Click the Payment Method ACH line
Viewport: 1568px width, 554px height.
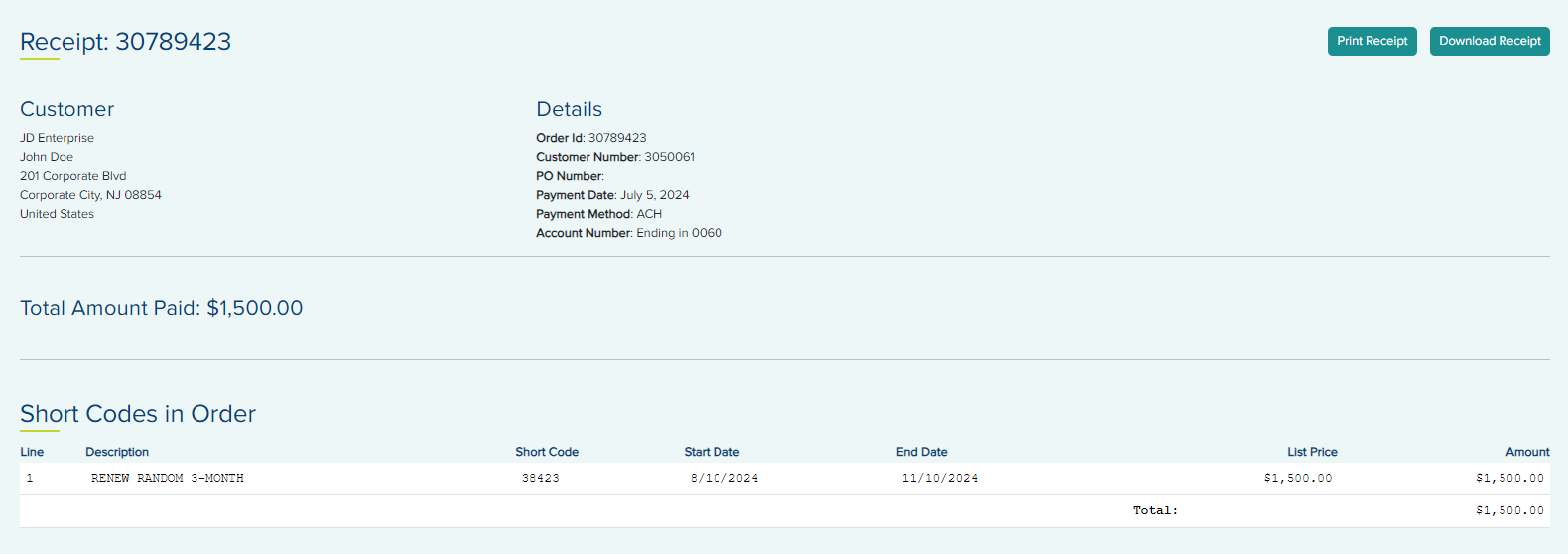coord(598,214)
